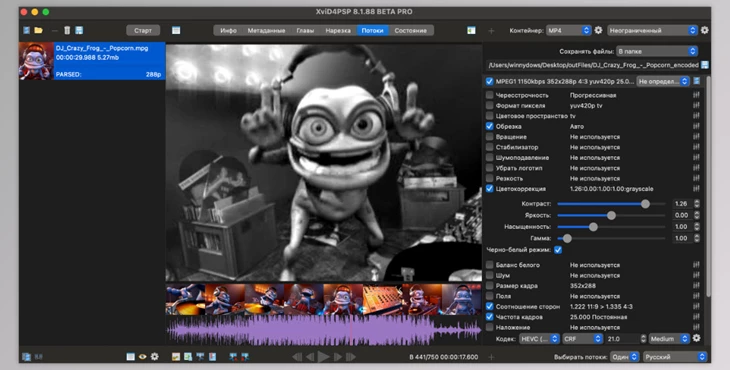
Task: Switch to the Главы tab
Action: (305, 30)
